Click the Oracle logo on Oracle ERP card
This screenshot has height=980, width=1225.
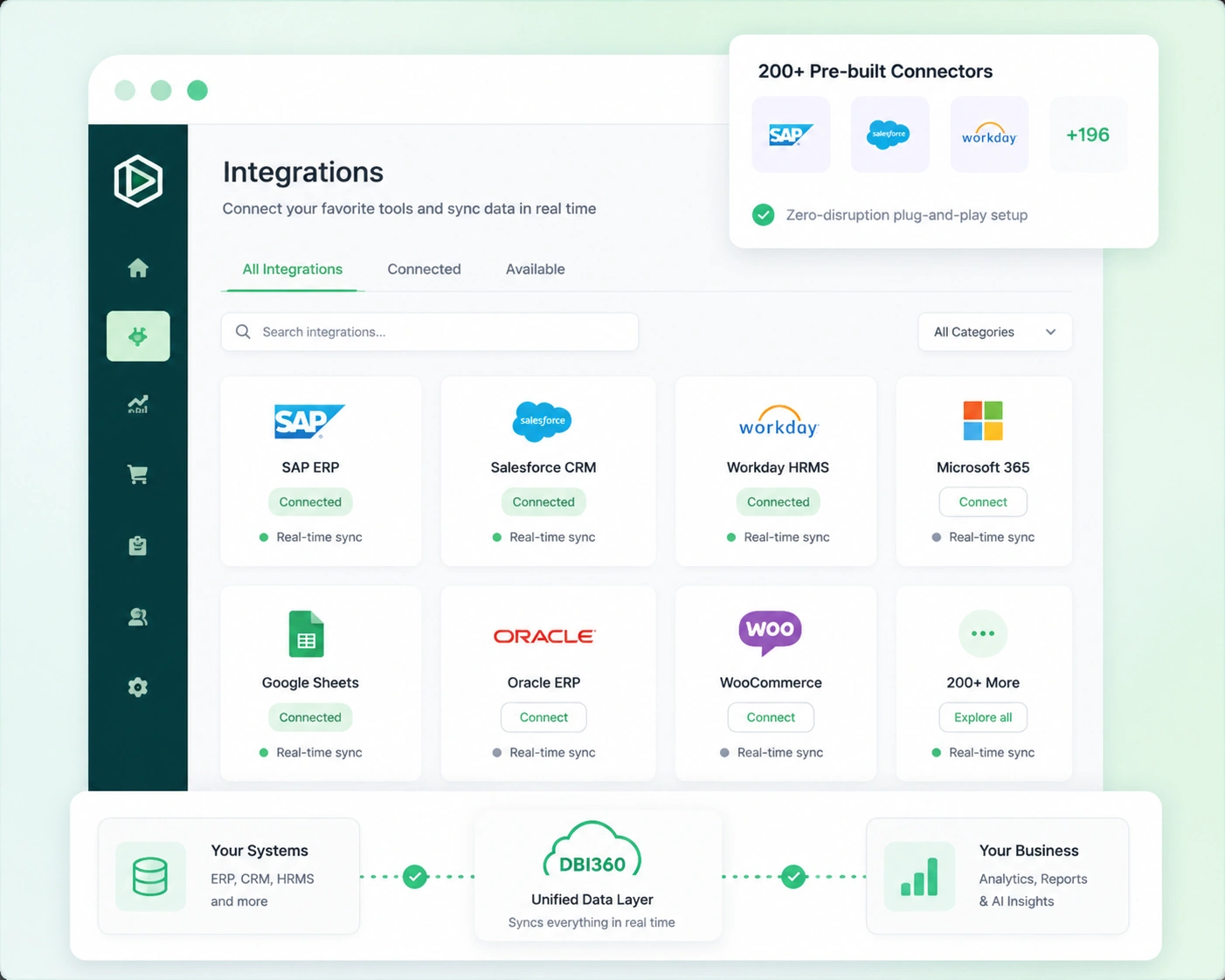pyautogui.click(x=543, y=637)
